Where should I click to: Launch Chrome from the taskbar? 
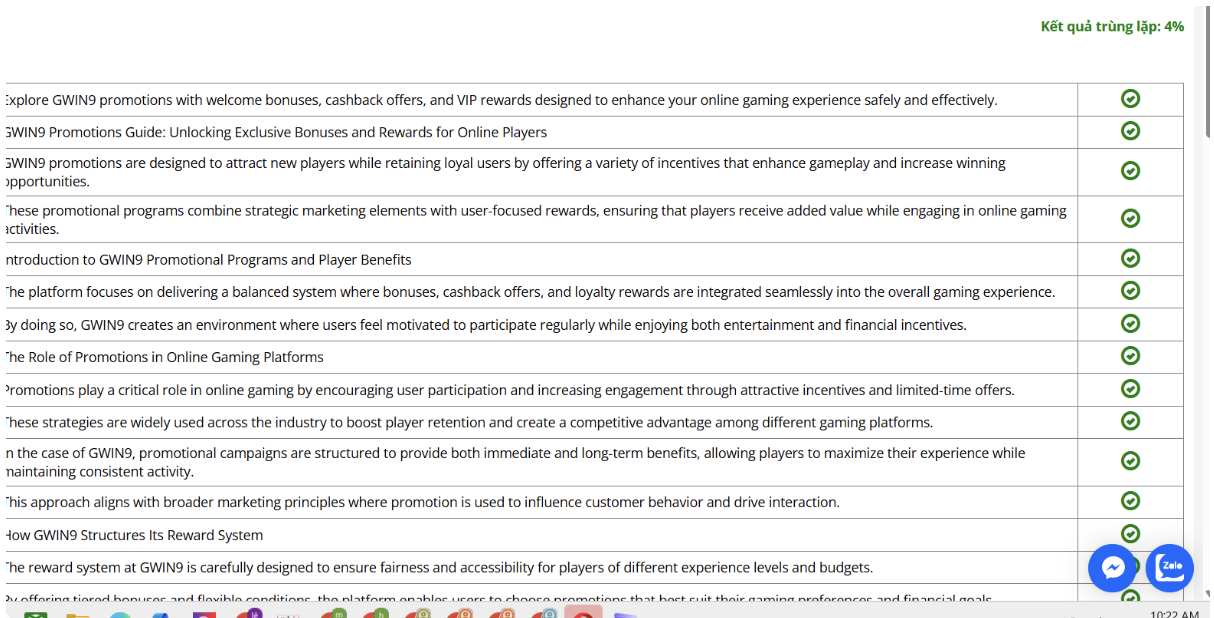tap(120, 613)
